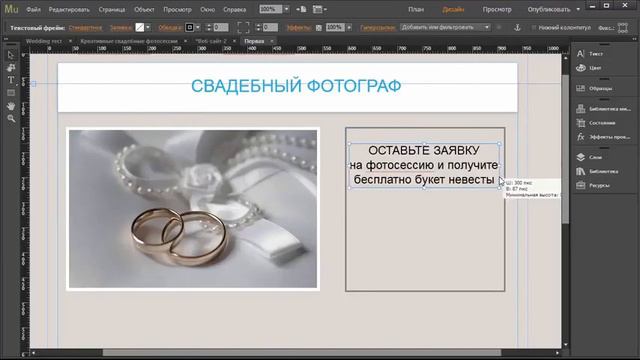
Task: Open the Редактировать menu
Action: pos(69,9)
